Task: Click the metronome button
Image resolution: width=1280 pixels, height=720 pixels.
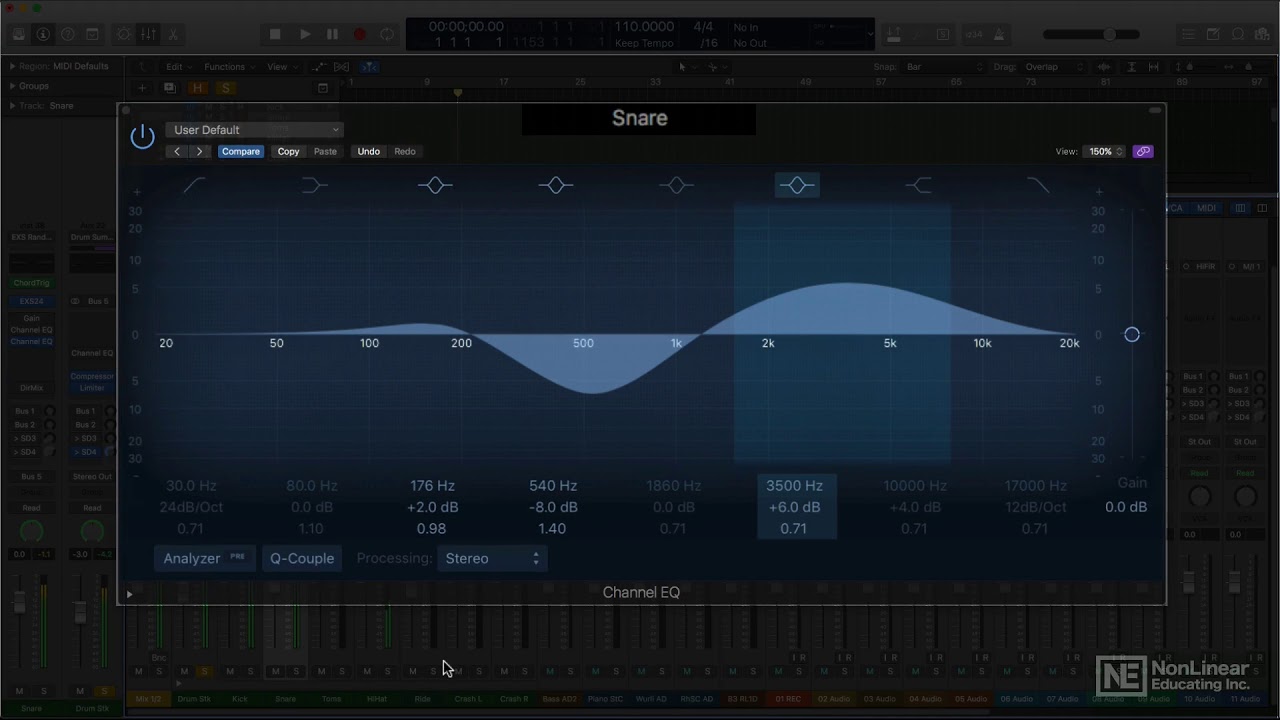Action: click(x=1000, y=34)
